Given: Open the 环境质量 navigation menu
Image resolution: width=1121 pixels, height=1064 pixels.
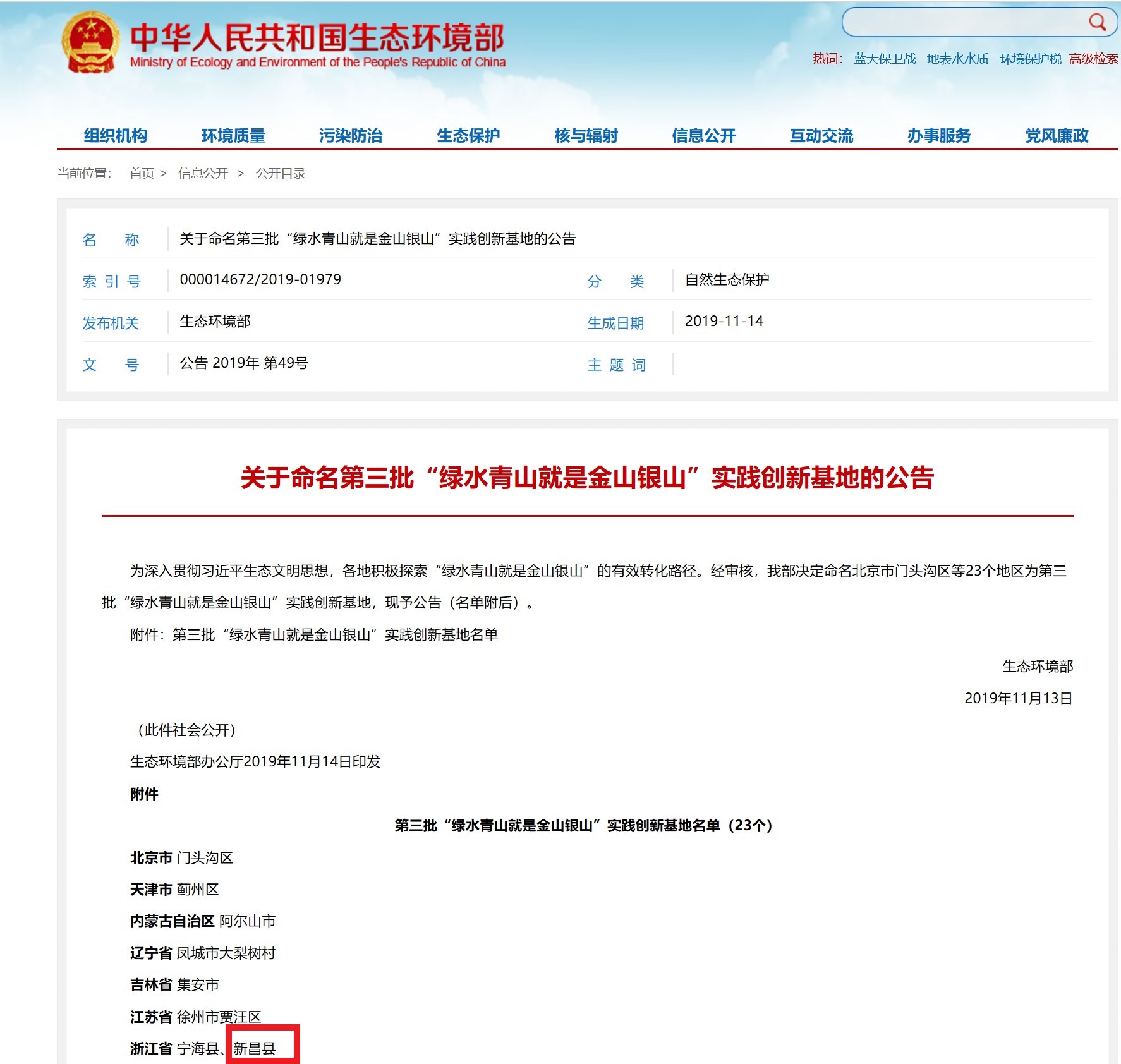Looking at the screenshot, I should coord(233,135).
